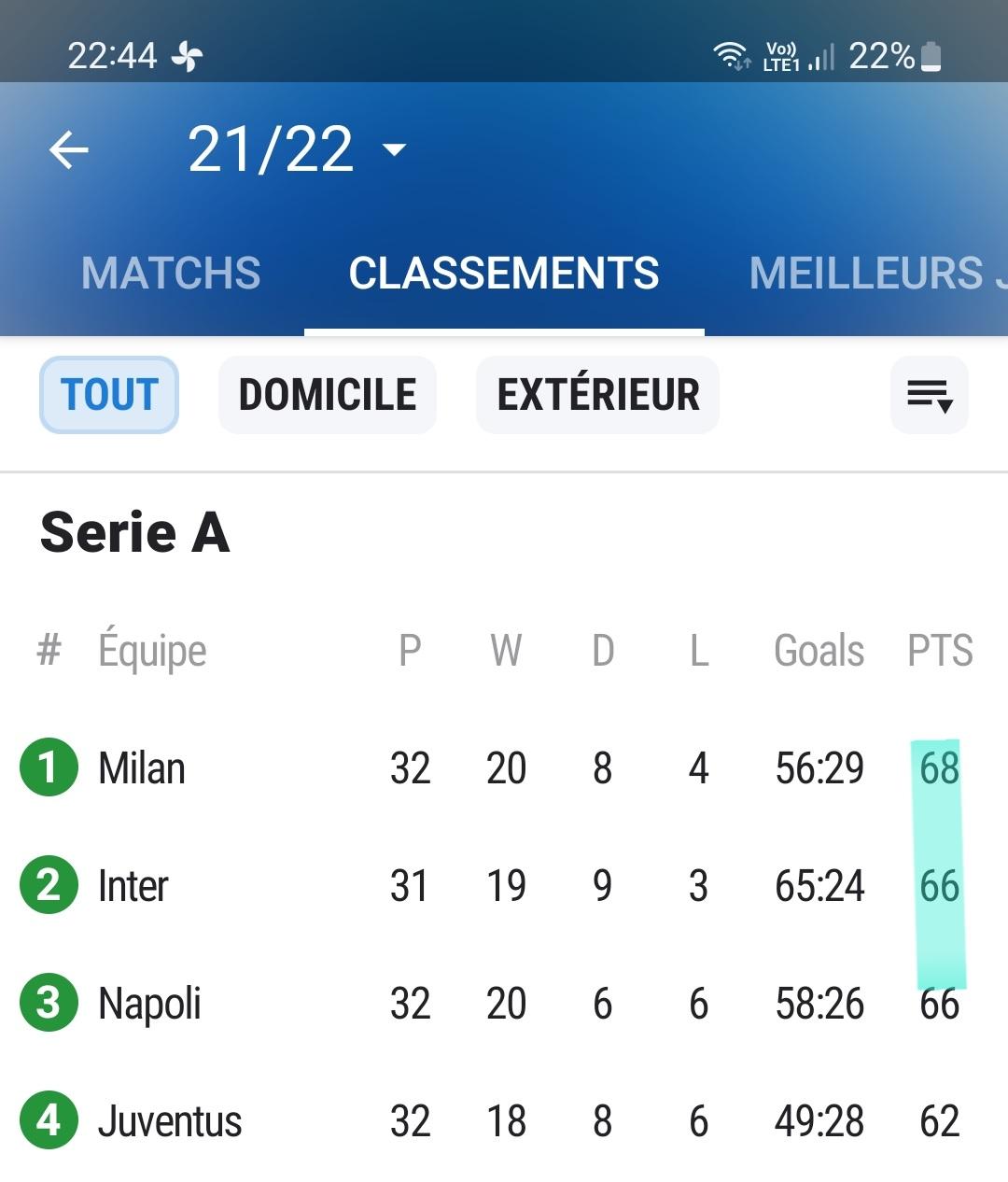Select the DOMICILE filter chip
The width and height of the screenshot is (1008, 1182).
328,395
